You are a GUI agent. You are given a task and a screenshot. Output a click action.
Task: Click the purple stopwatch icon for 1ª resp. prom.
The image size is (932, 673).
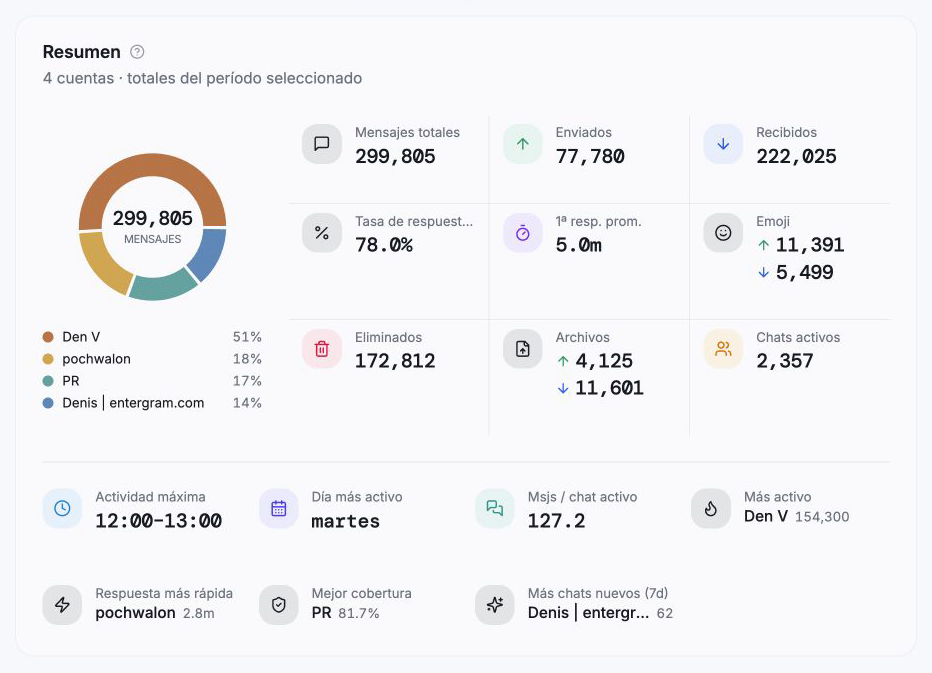click(522, 233)
